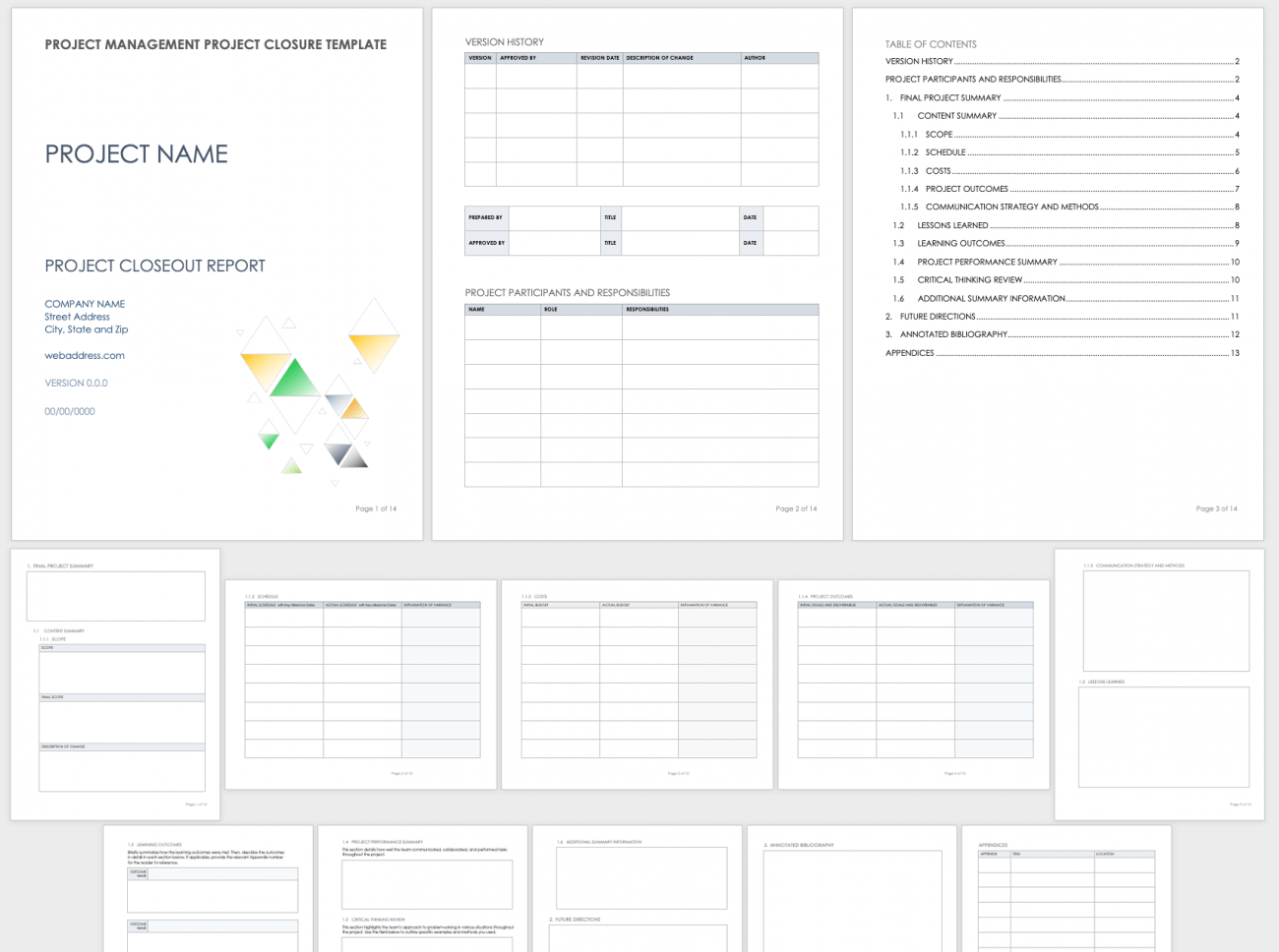Image resolution: width=1279 pixels, height=952 pixels.
Task: Click the PROJECT NAME title on cover page
Action: (x=136, y=154)
